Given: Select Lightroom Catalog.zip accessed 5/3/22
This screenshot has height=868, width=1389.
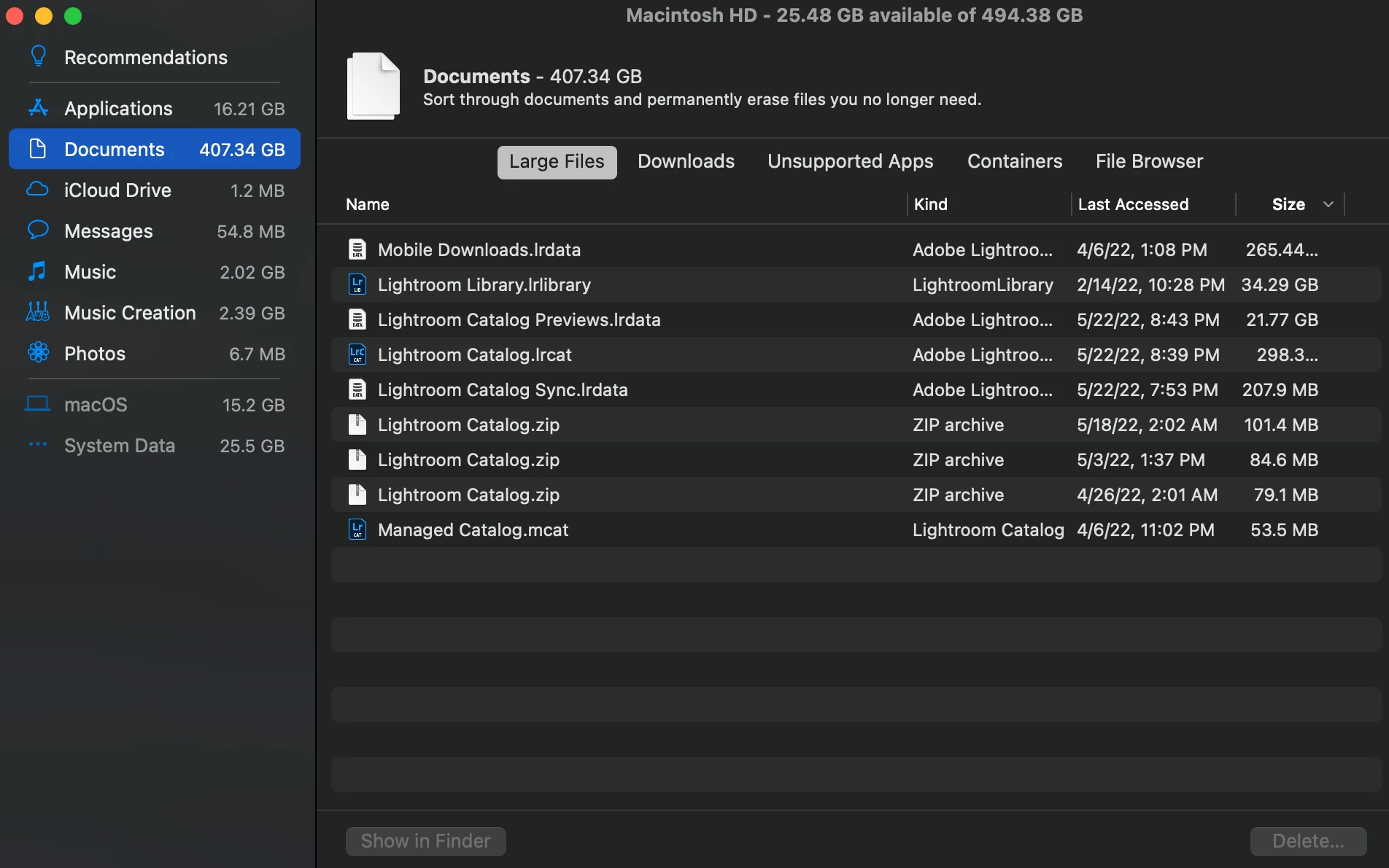Looking at the screenshot, I should [468, 460].
